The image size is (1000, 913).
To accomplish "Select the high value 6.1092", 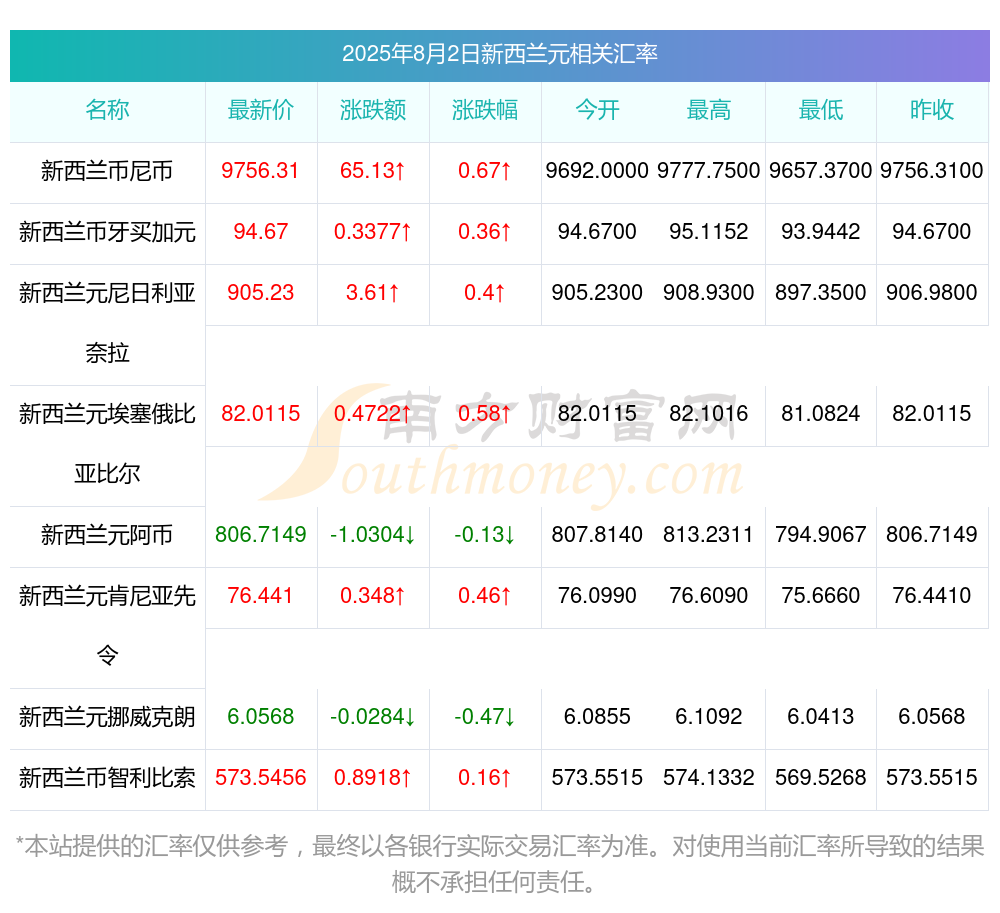I will click(709, 717).
